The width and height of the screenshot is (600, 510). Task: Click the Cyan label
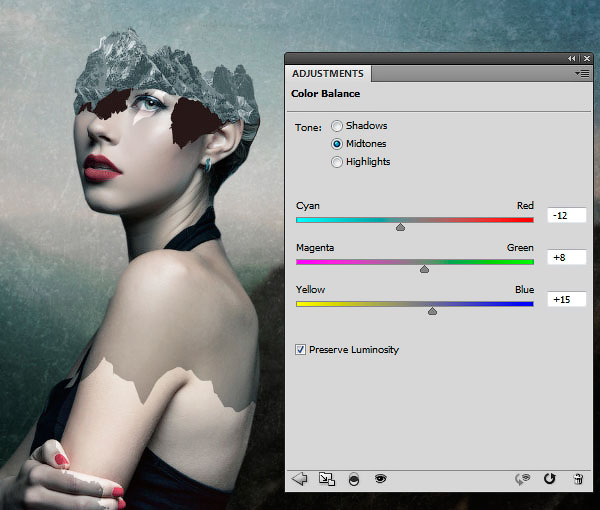(x=308, y=206)
